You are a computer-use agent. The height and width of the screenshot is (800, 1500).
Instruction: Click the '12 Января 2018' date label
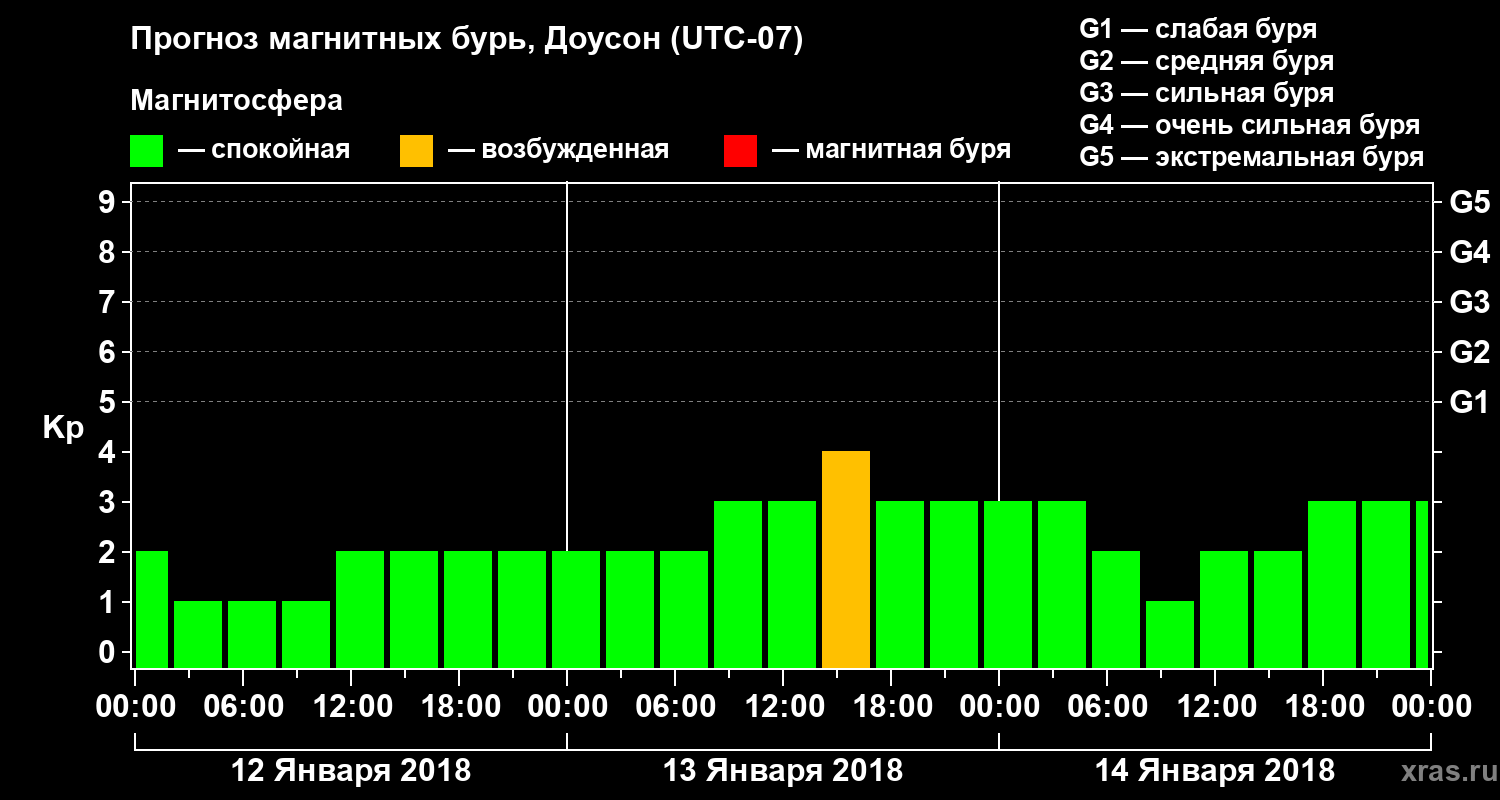tap(351, 771)
